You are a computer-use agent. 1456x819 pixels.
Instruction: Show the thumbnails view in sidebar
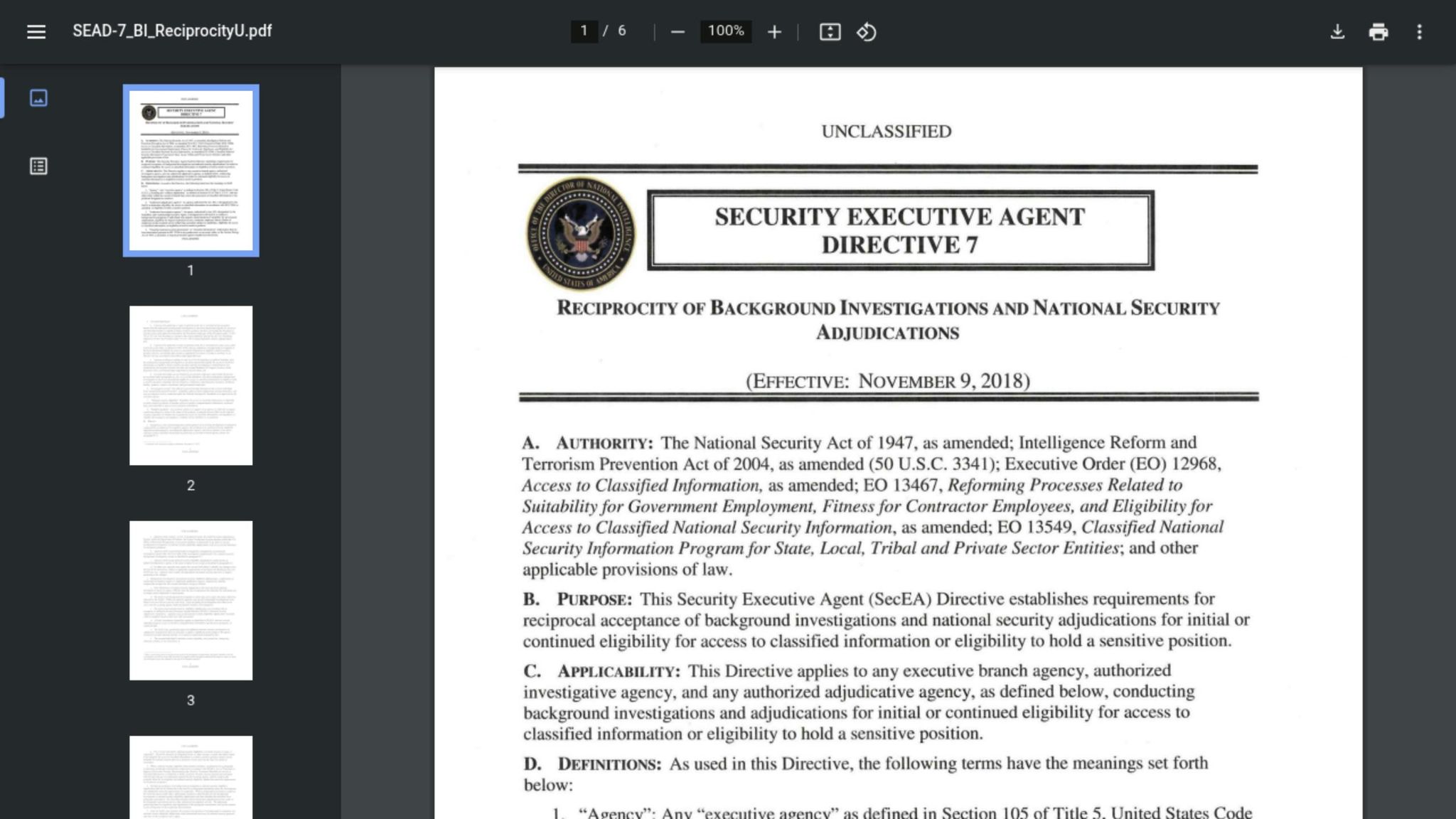(x=38, y=98)
